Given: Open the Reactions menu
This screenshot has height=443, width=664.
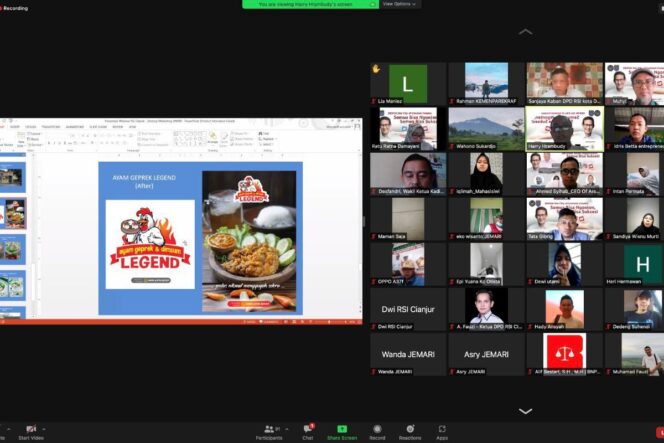Looking at the screenshot, I should point(410,431).
